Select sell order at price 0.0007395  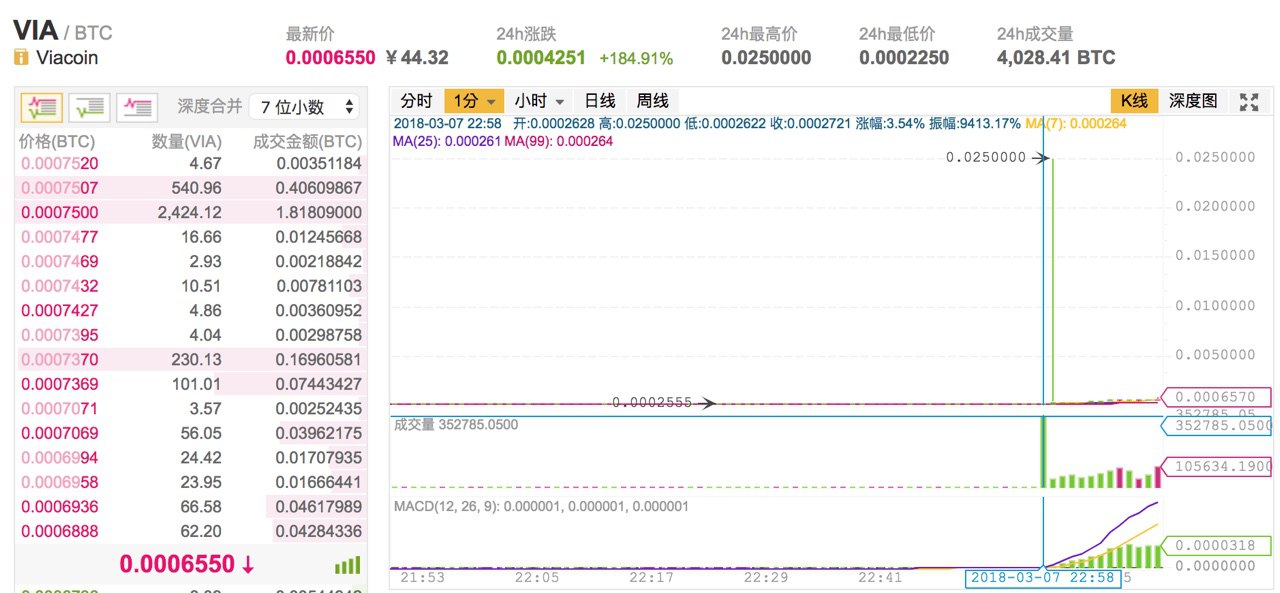[x=191, y=334]
